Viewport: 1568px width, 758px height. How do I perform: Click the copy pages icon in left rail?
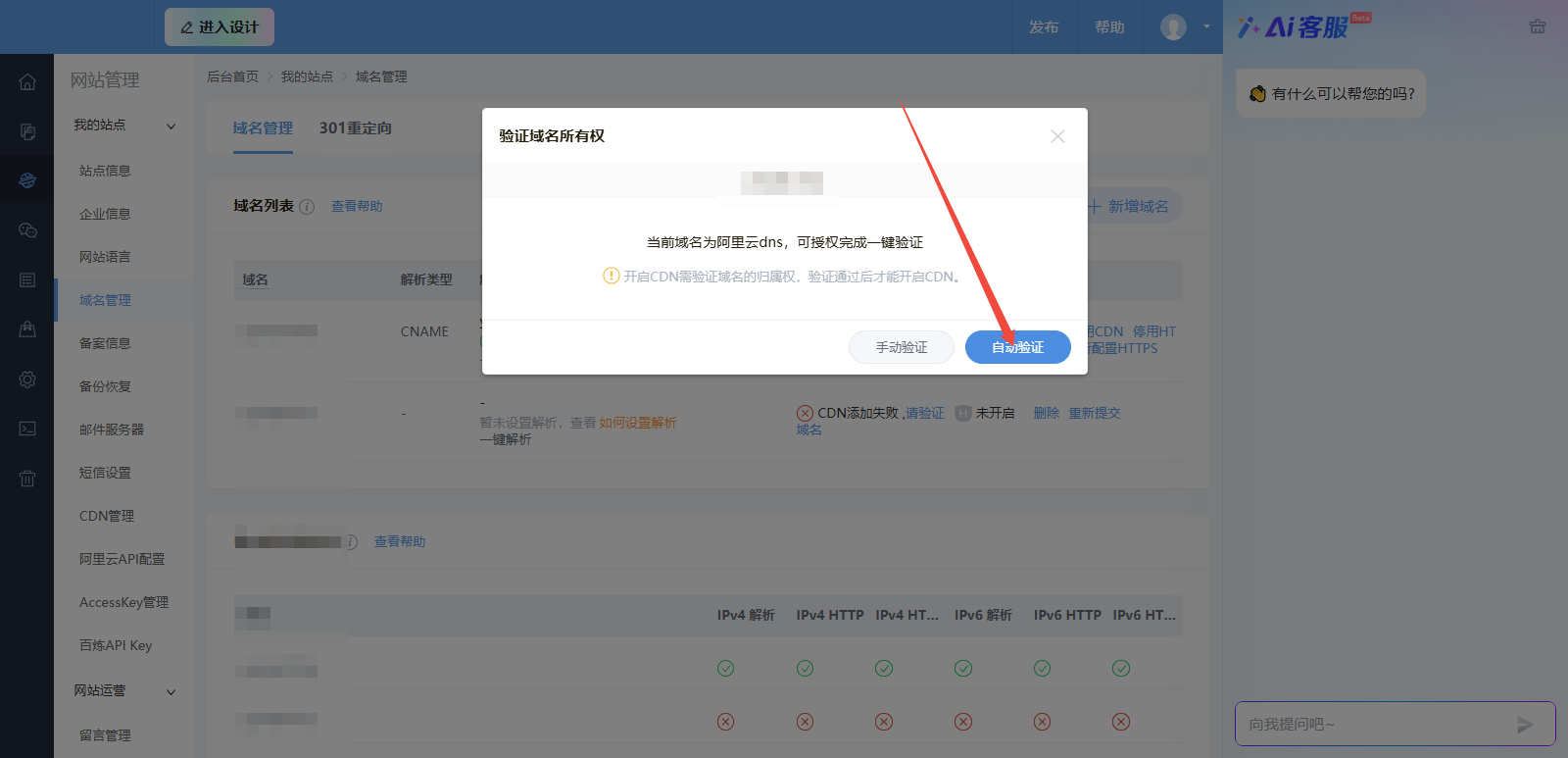tap(27, 131)
